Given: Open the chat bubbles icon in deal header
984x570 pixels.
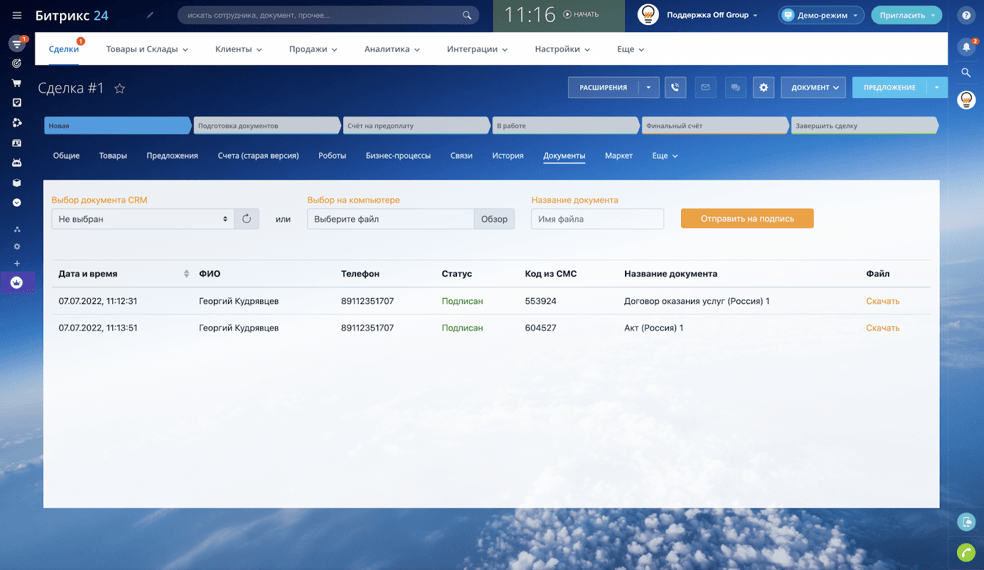Looking at the screenshot, I should (735, 88).
